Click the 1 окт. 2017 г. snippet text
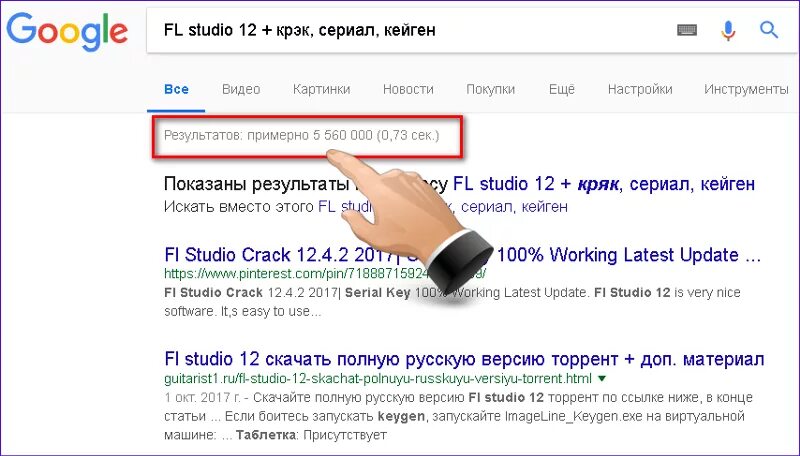 458,416
